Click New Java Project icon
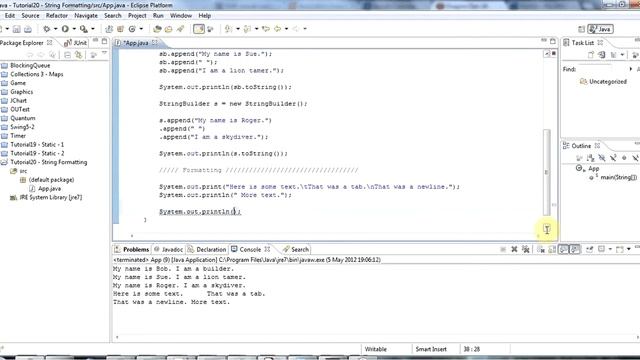 pos(109,29)
